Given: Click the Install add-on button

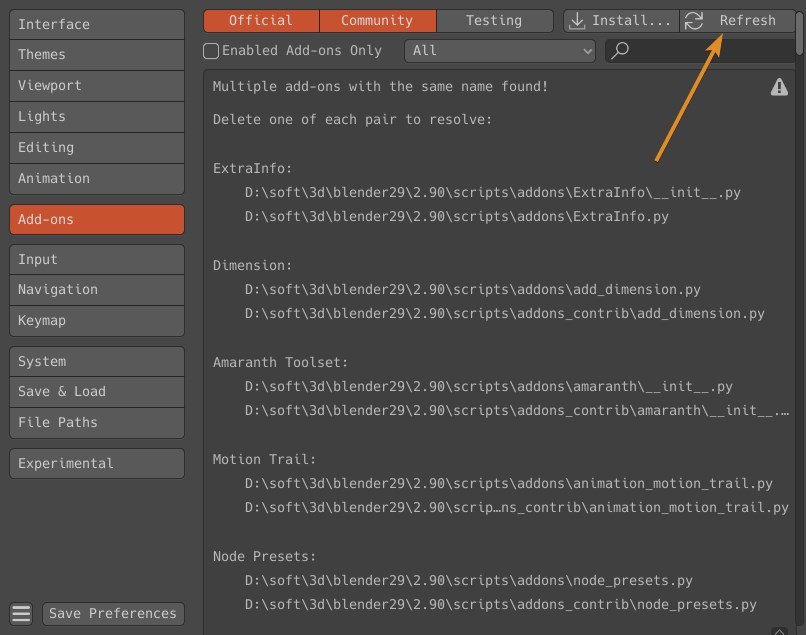Looking at the screenshot, I should click(621, 20).
